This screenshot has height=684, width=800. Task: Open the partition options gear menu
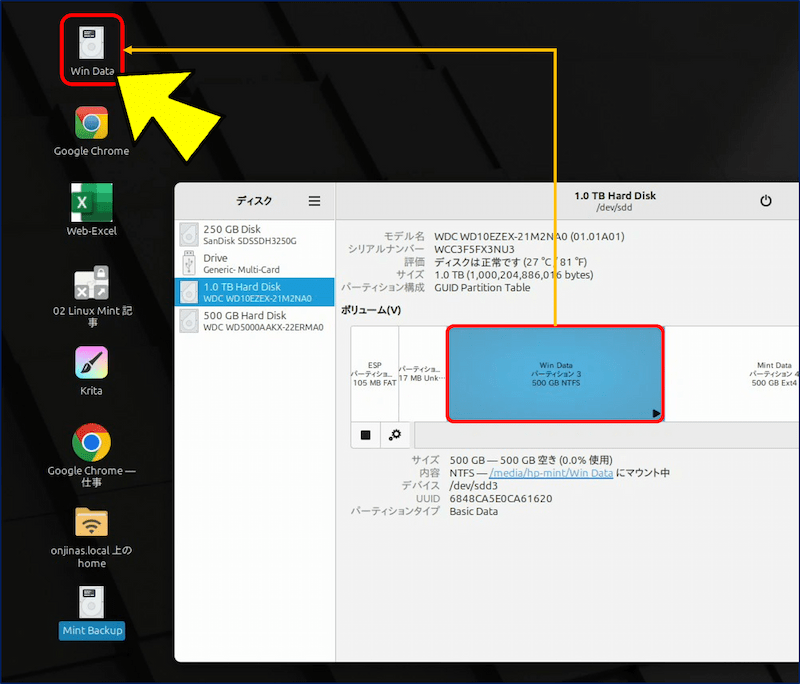pyautogui.click(x=396, y=435)
